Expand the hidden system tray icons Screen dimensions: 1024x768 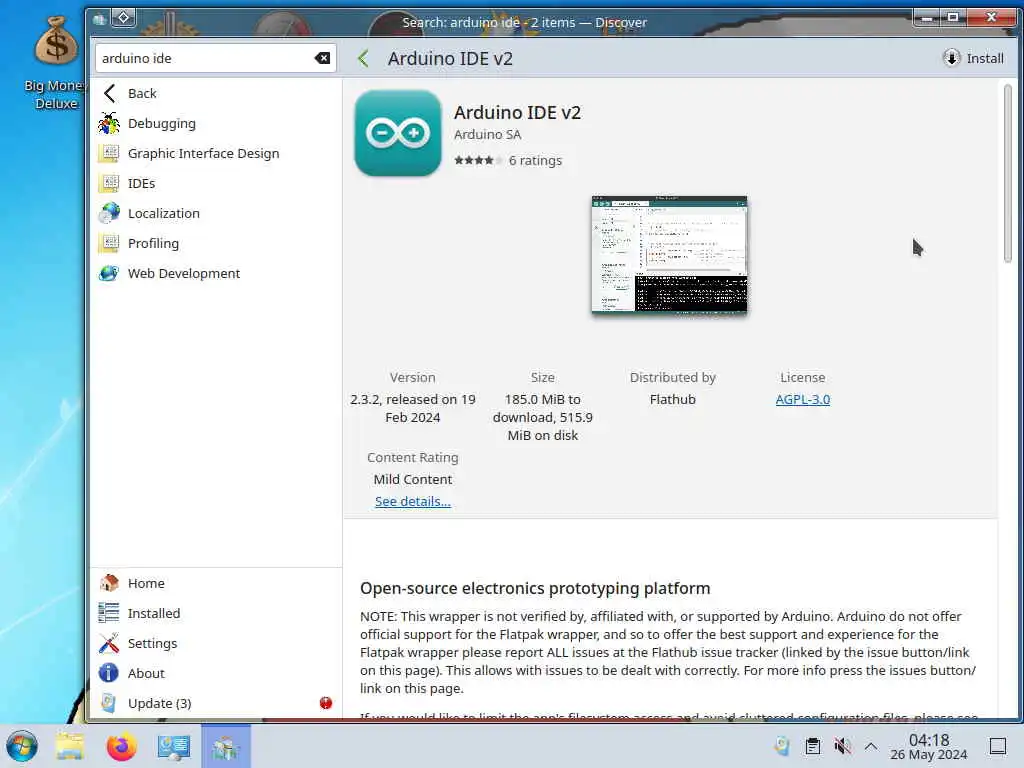click(x=871, y=746)
